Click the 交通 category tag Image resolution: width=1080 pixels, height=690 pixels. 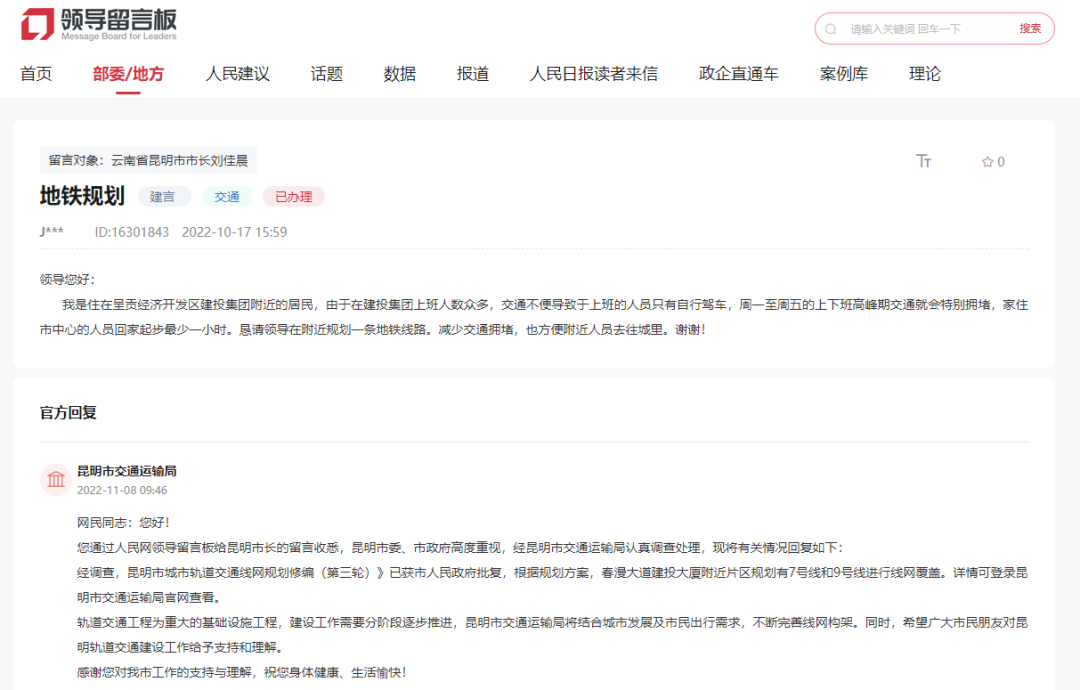point(226,196)
